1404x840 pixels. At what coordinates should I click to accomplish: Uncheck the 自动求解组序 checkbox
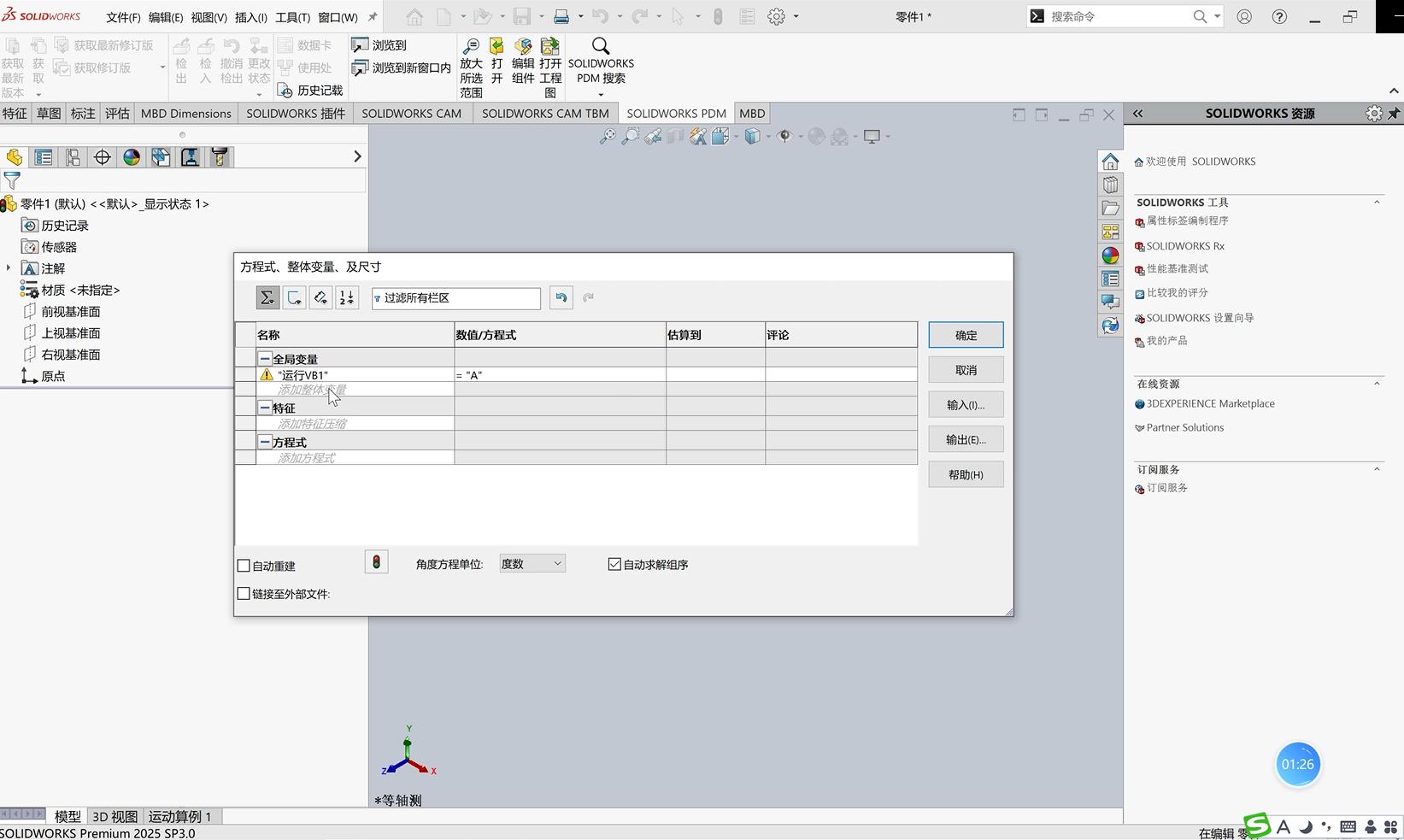click(x=614, y=564)
